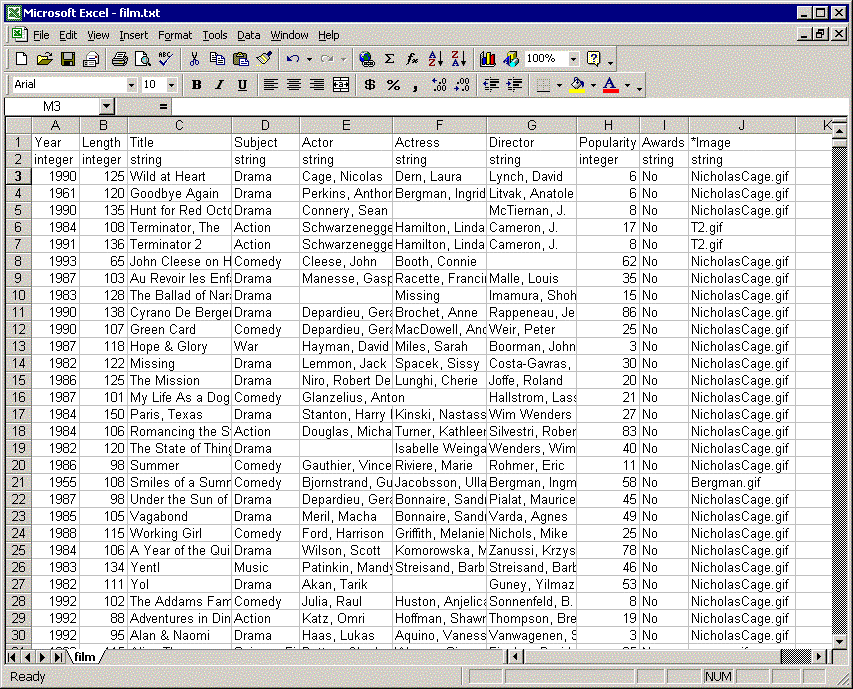Toggle Center alignment
The height and width of the screenshot is (689, 853).
(x=294, y=85)
